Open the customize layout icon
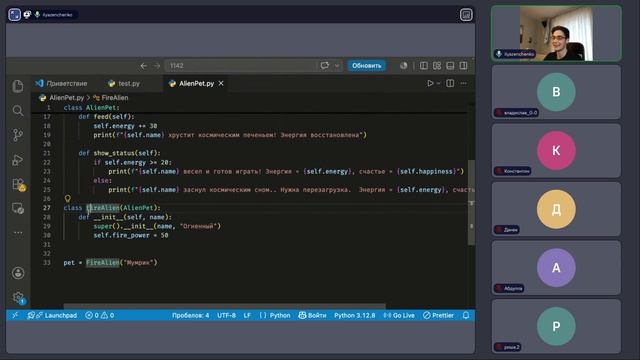640x360 pixels. click(x=437, y=66)
